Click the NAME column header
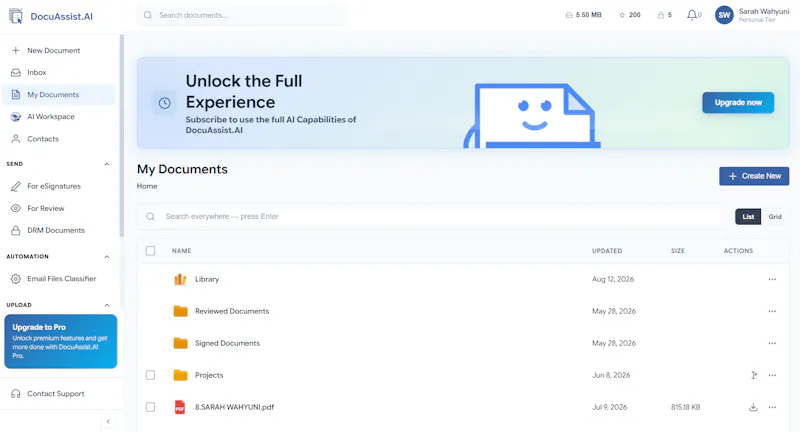The image size is (800, 432). point(181,251)
